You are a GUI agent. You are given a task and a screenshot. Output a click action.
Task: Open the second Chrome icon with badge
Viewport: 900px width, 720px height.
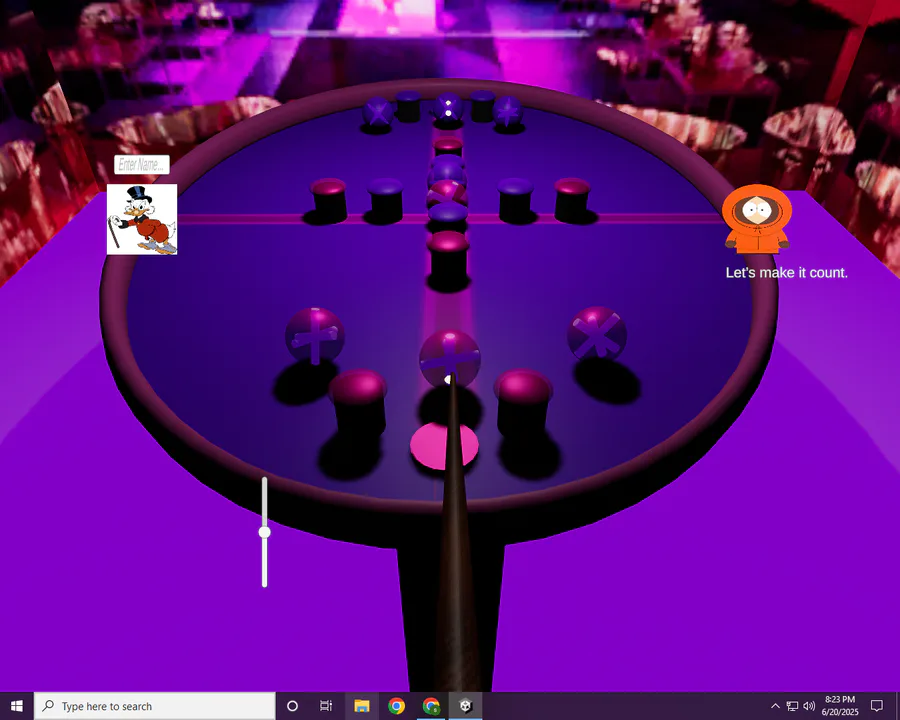[x=431, y=706]
